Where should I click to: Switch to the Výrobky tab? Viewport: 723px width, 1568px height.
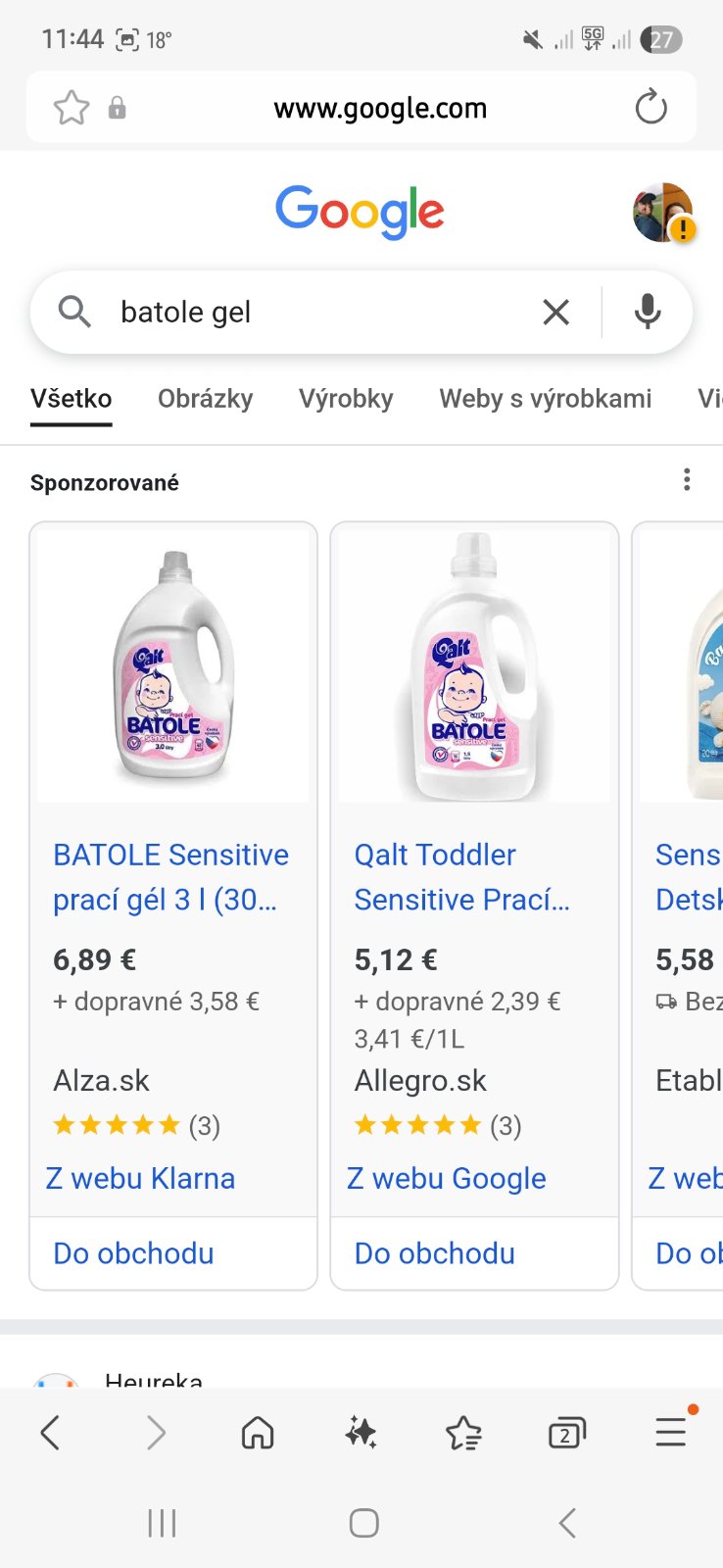pyautogui.click(x=346, y=399)
